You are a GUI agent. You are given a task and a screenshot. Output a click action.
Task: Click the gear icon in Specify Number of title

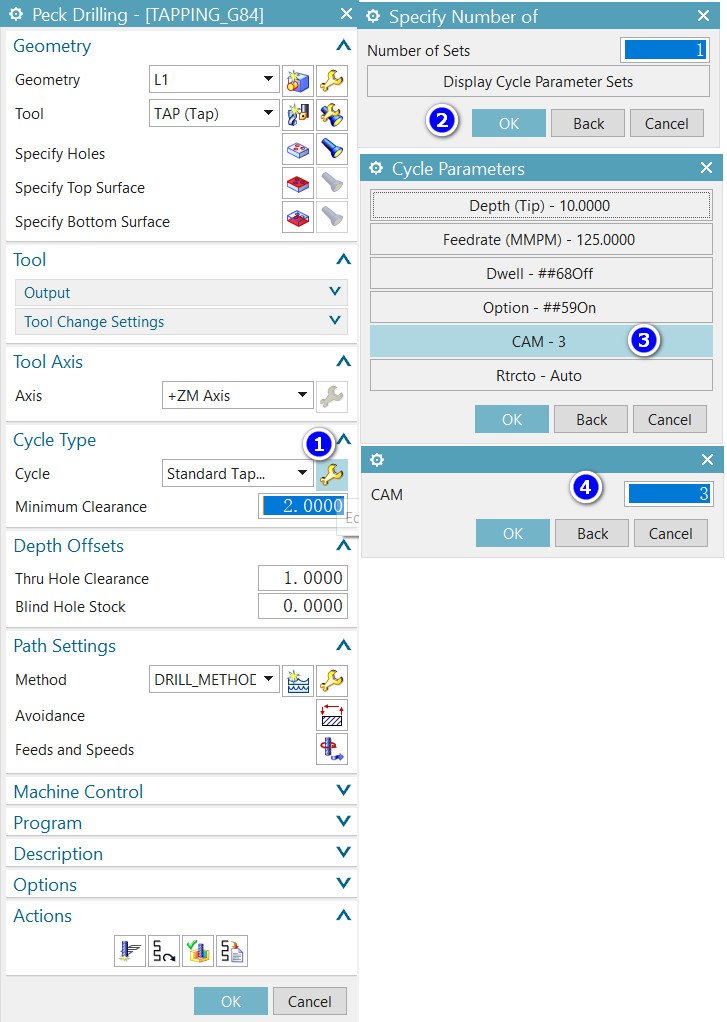(x=374, y=16)
